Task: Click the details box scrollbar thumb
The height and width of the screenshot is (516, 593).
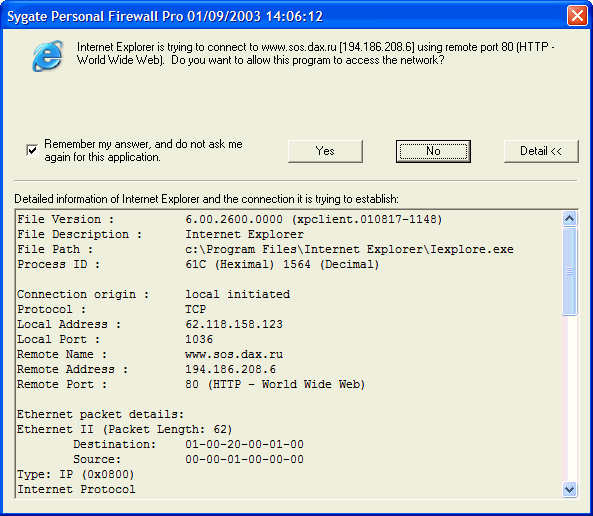Action: (x=570, y=271)
